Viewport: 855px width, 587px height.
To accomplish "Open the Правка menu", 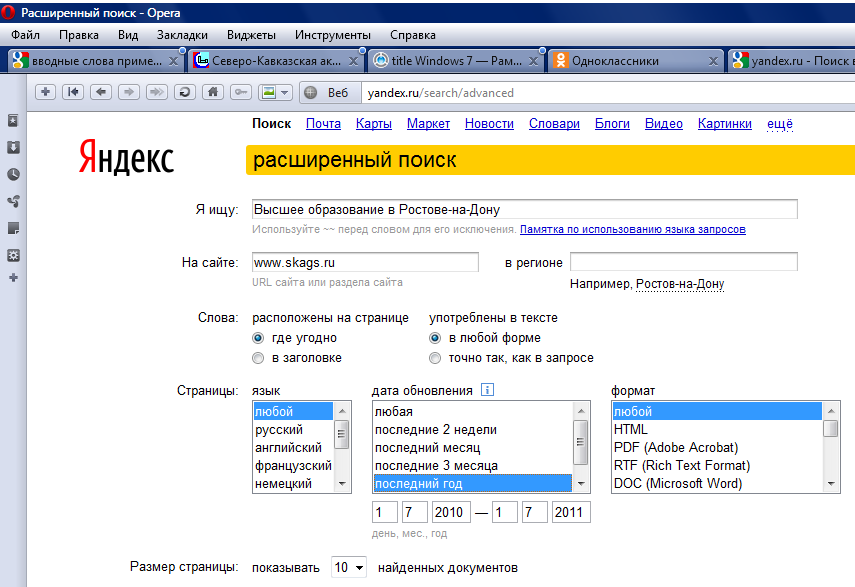I will [79, 35].
